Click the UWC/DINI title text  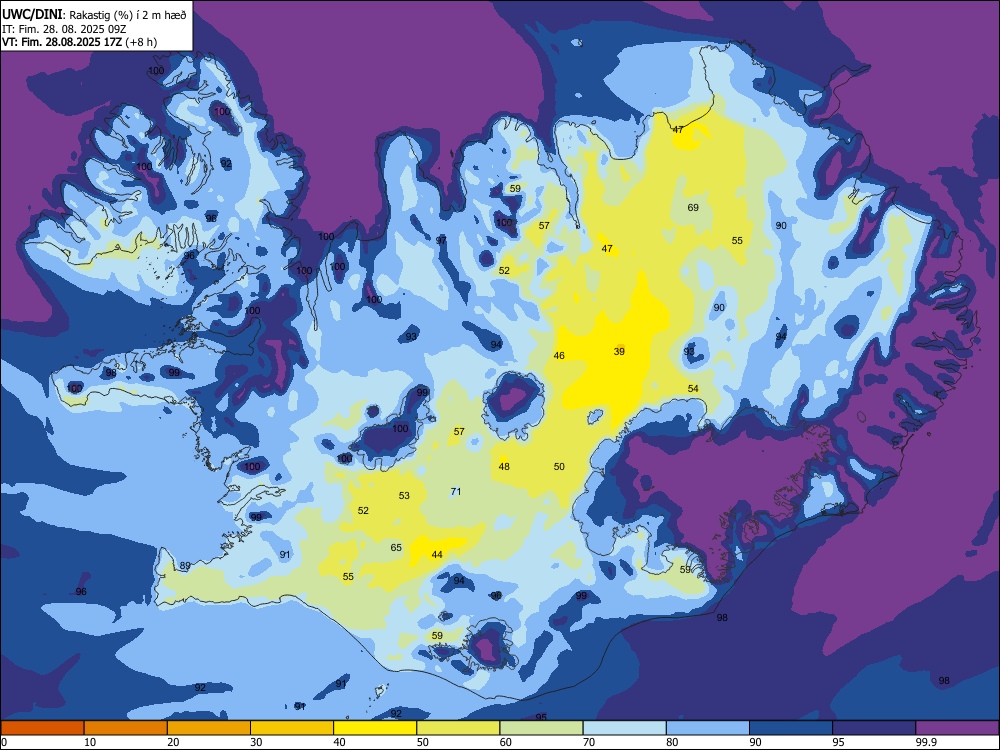[32, 14]
